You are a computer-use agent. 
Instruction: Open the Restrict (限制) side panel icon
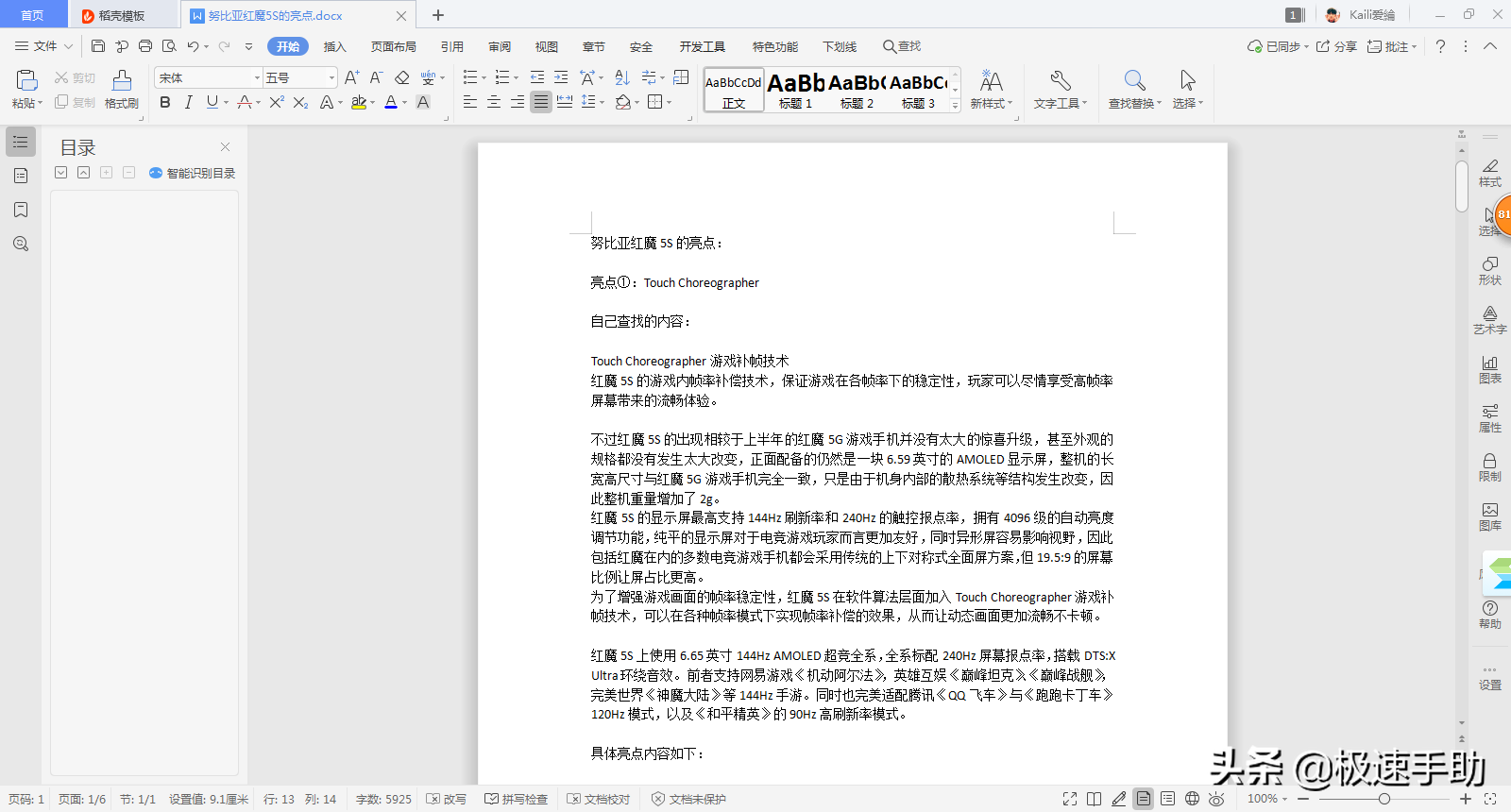(1490, 466)
